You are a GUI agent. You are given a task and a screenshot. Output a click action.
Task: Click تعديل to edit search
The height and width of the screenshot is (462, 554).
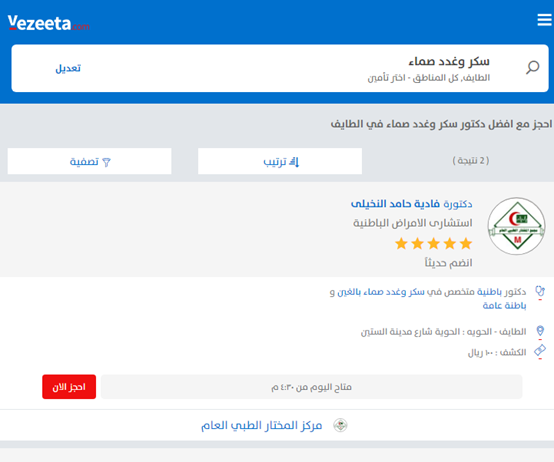point(68,68)
